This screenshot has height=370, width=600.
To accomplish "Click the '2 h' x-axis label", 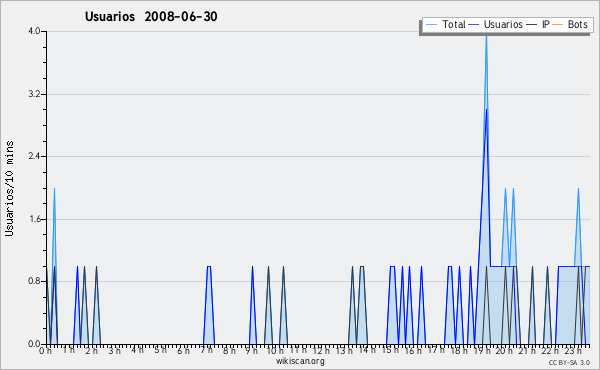I will coord(91,351).
